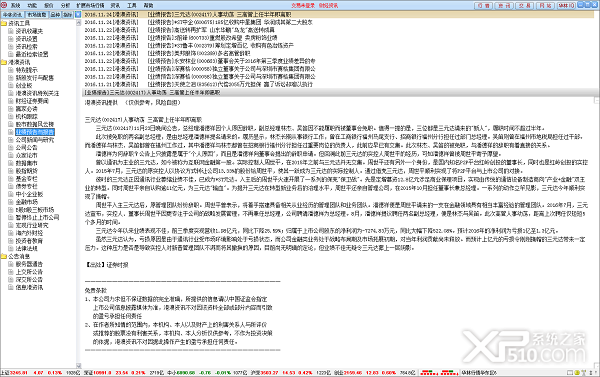Click the 上证 index value in the status bar
The width and height of the screenshot is (600, 377).
click(x=18, y=372)
